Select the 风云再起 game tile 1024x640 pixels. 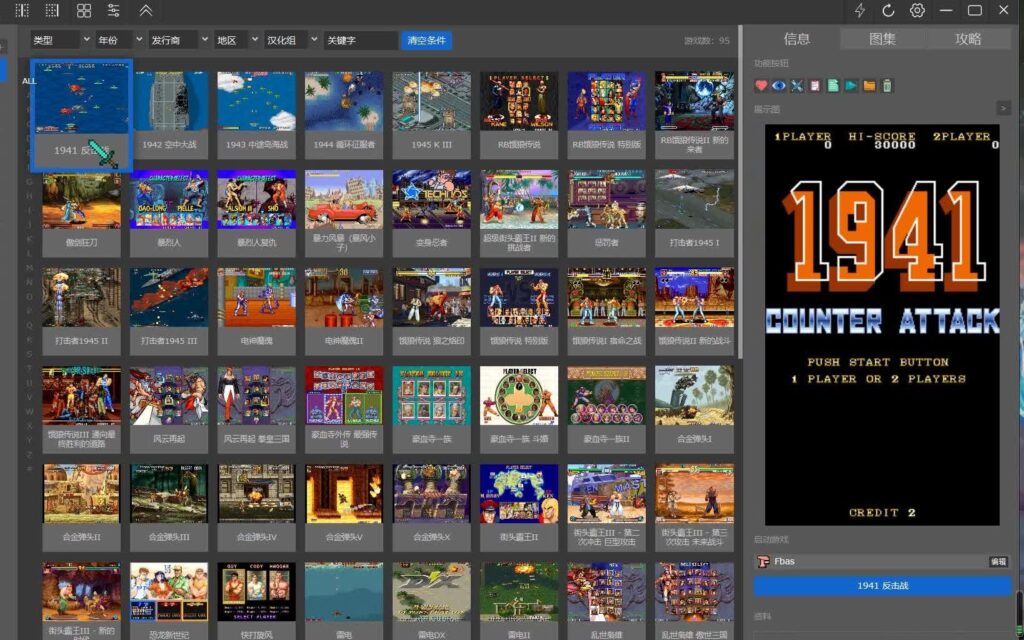pos(169,409)
